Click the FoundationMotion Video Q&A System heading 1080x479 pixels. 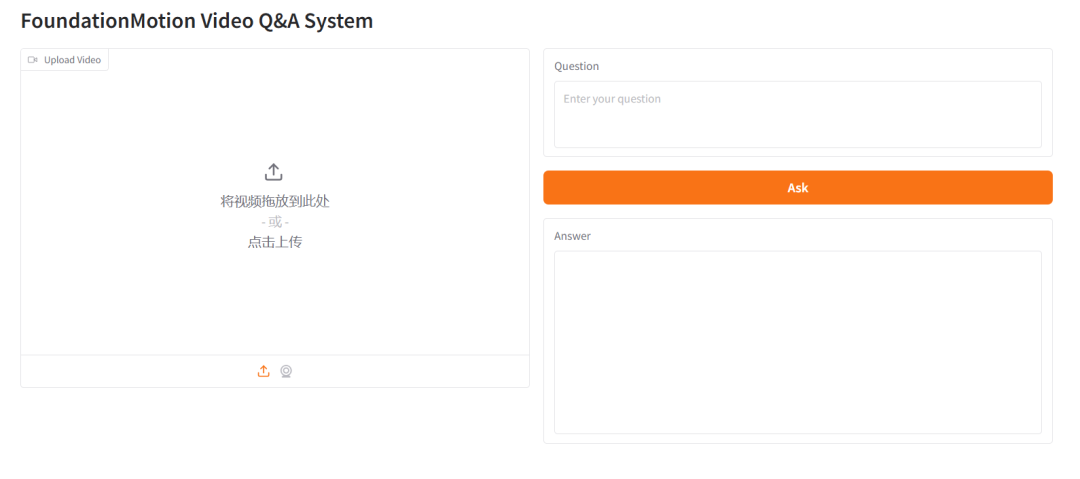pyautogui.click(x=197, y=20)
